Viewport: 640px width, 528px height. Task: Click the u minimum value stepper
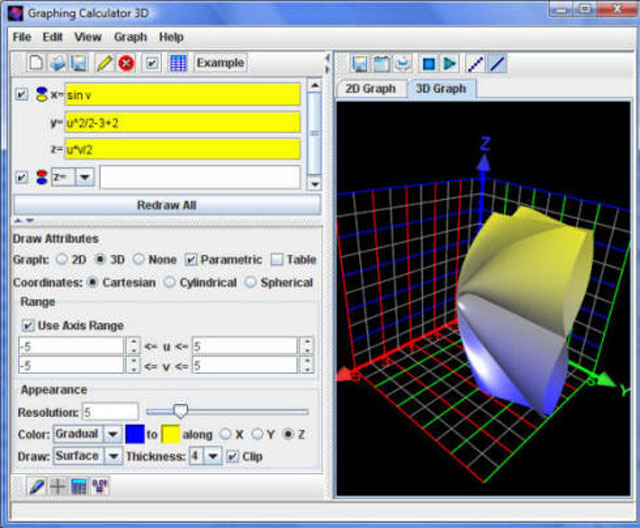(x=133, y=346)
